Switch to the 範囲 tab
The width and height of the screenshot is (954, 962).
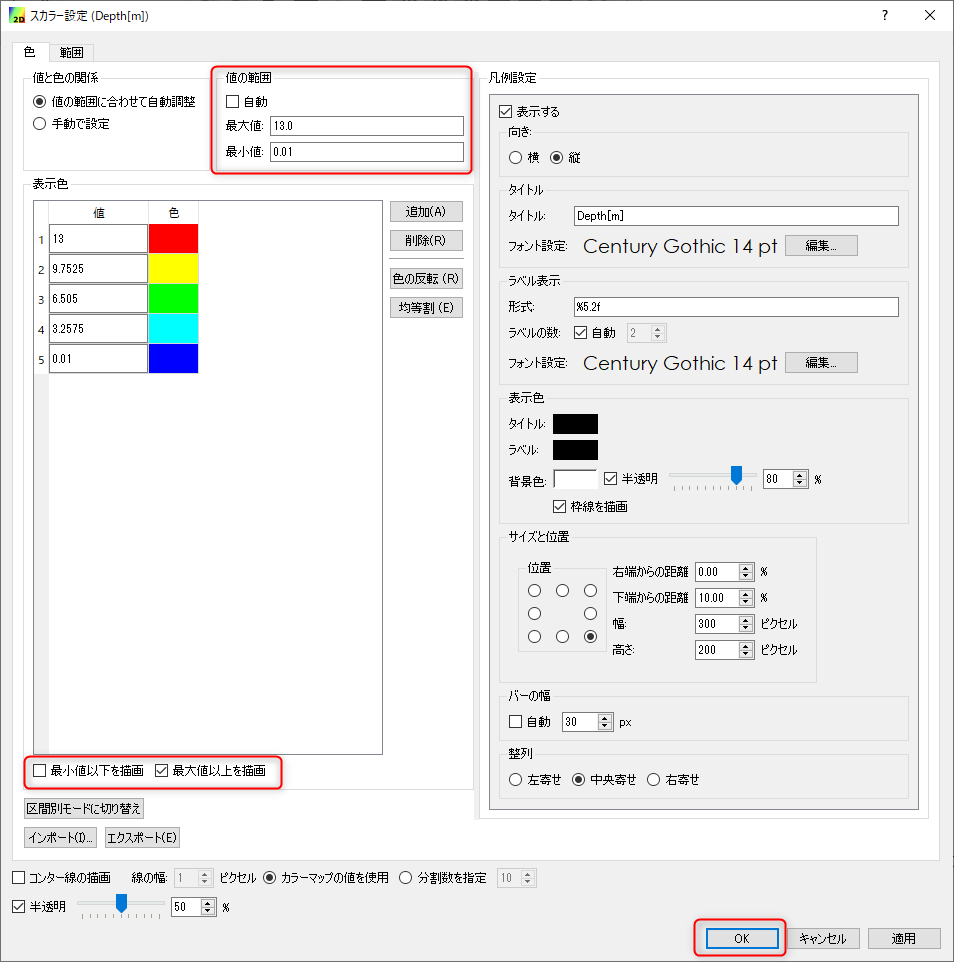[71, 53]
